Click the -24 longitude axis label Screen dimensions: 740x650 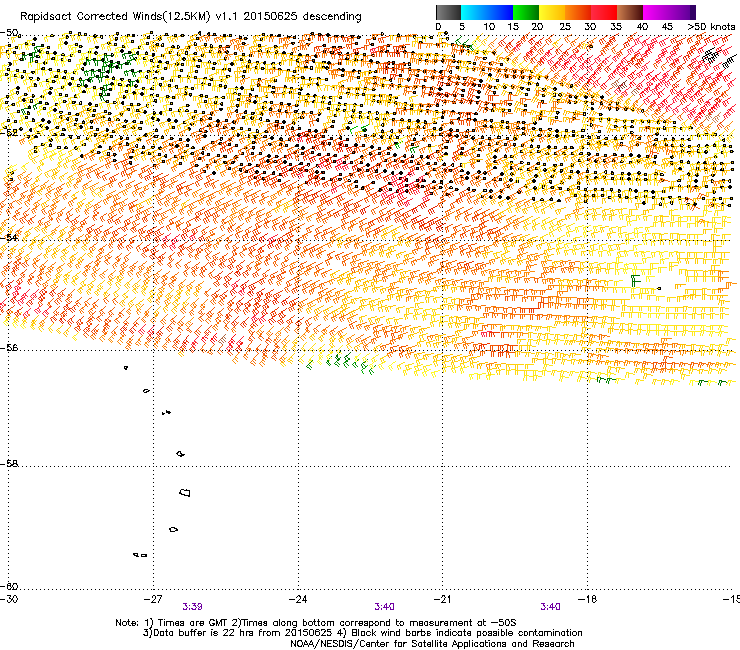pyautogui.click(x=298, y=599)
